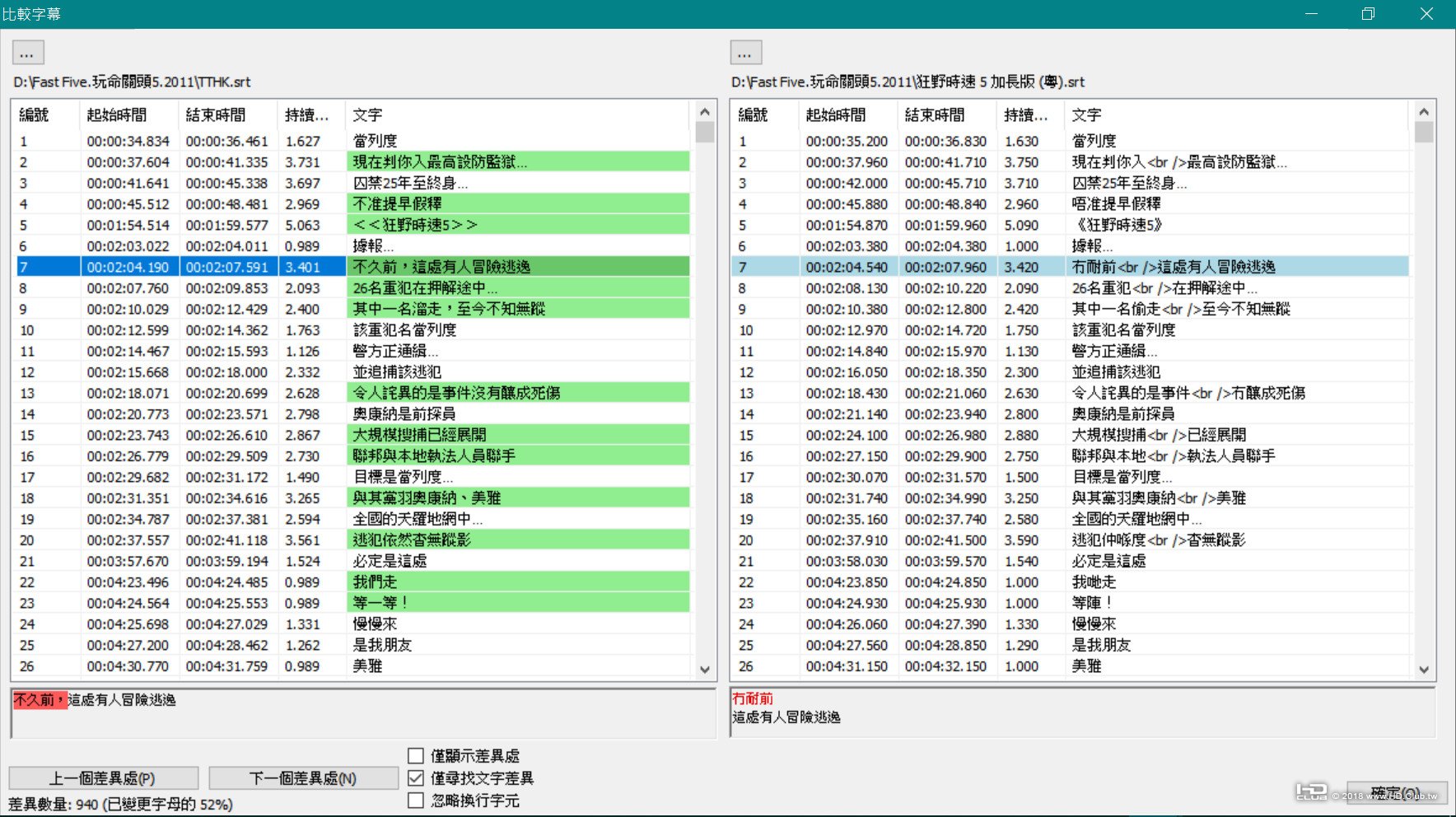Image resolution: width=1456 pixels, height=817 pixels.
Task: Enable the 僅顯示差異處 checkbox
Action: [416, 756]
